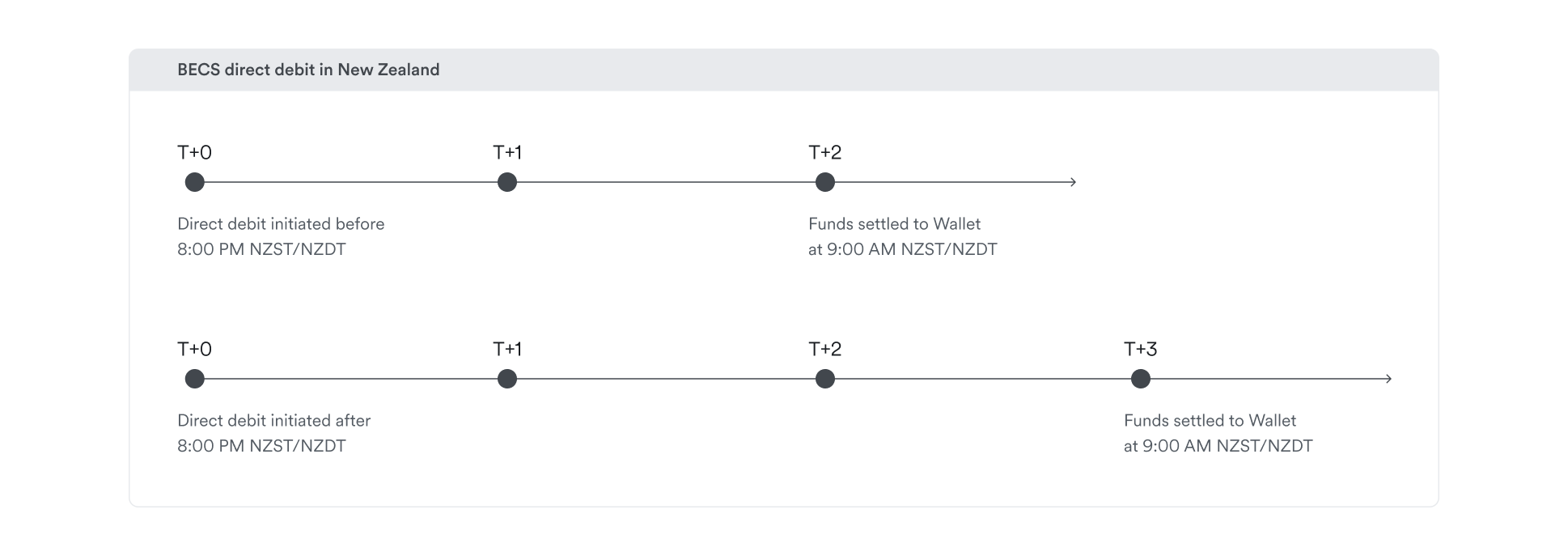Click the T+1 label on the after-8PM timeline

coord(507,349)
